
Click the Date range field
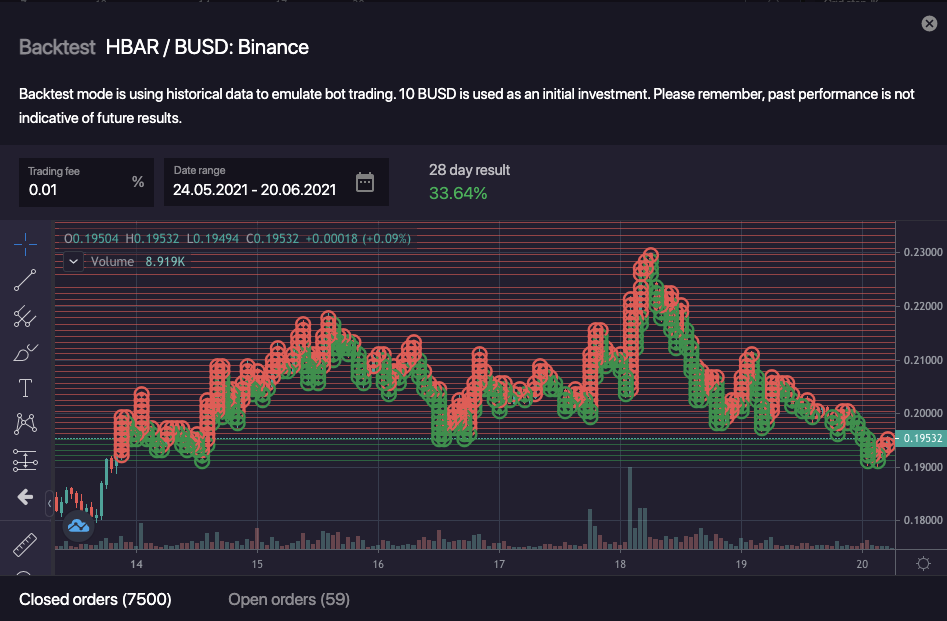254,189
